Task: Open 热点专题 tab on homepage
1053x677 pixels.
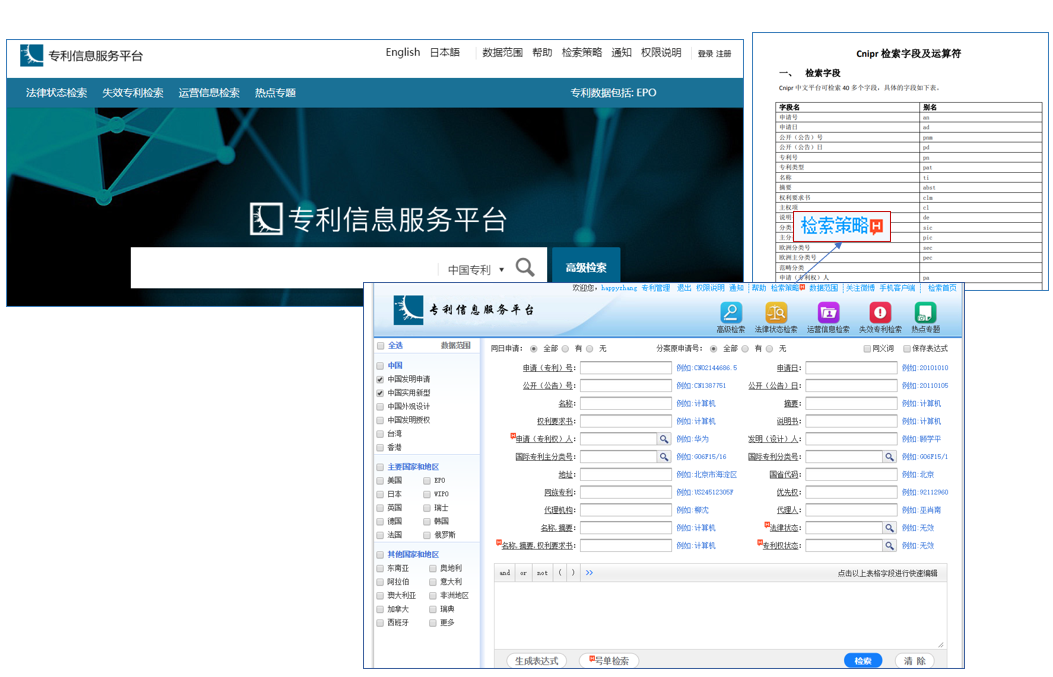Action: point(275,93)
